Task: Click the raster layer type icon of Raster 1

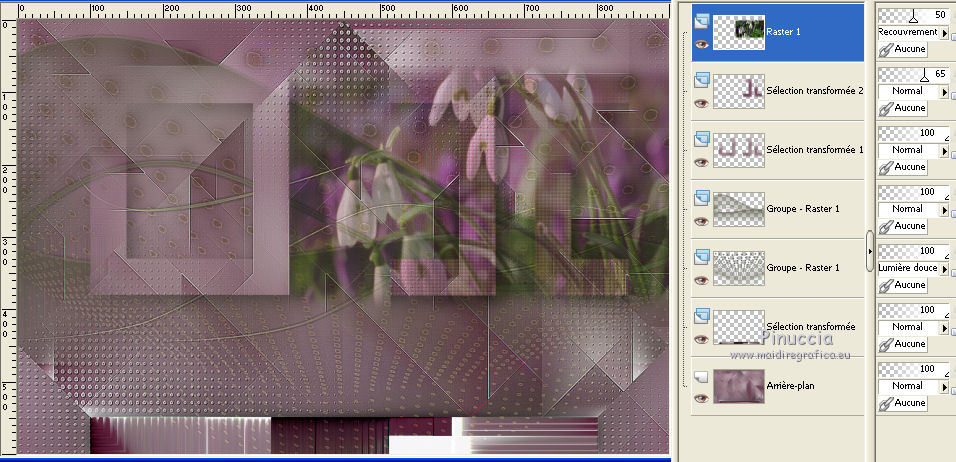Action: 702,23
